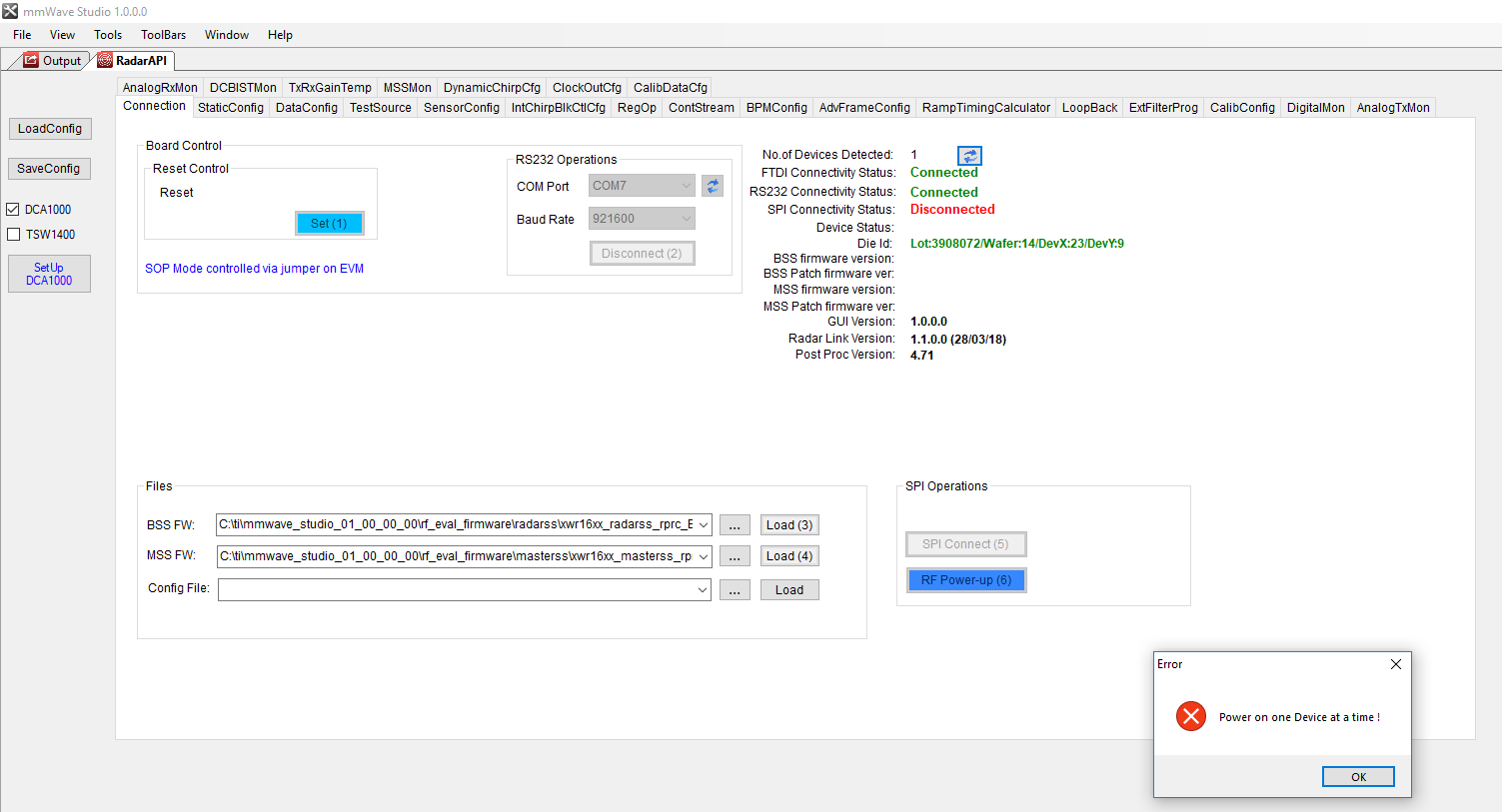Switch to the CalibDataCfg tab

point(671,88)
